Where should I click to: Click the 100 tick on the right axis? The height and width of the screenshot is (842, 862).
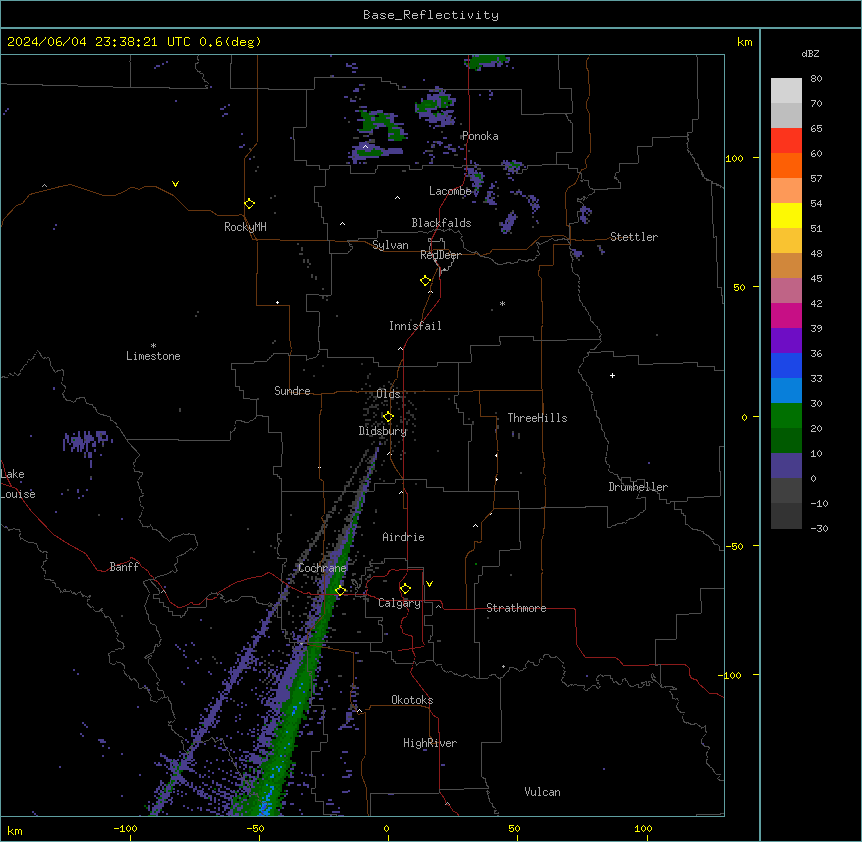734,158
